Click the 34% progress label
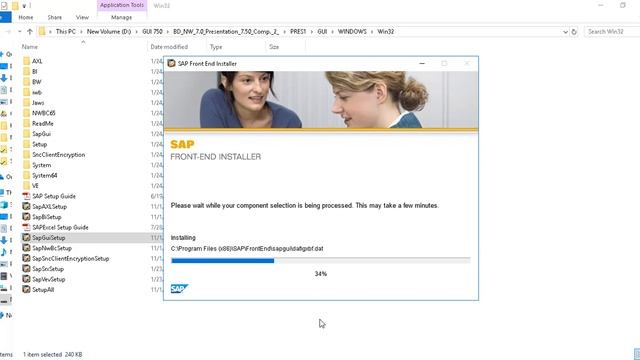This screenshot has width=640, height=360. coord(320,274)
